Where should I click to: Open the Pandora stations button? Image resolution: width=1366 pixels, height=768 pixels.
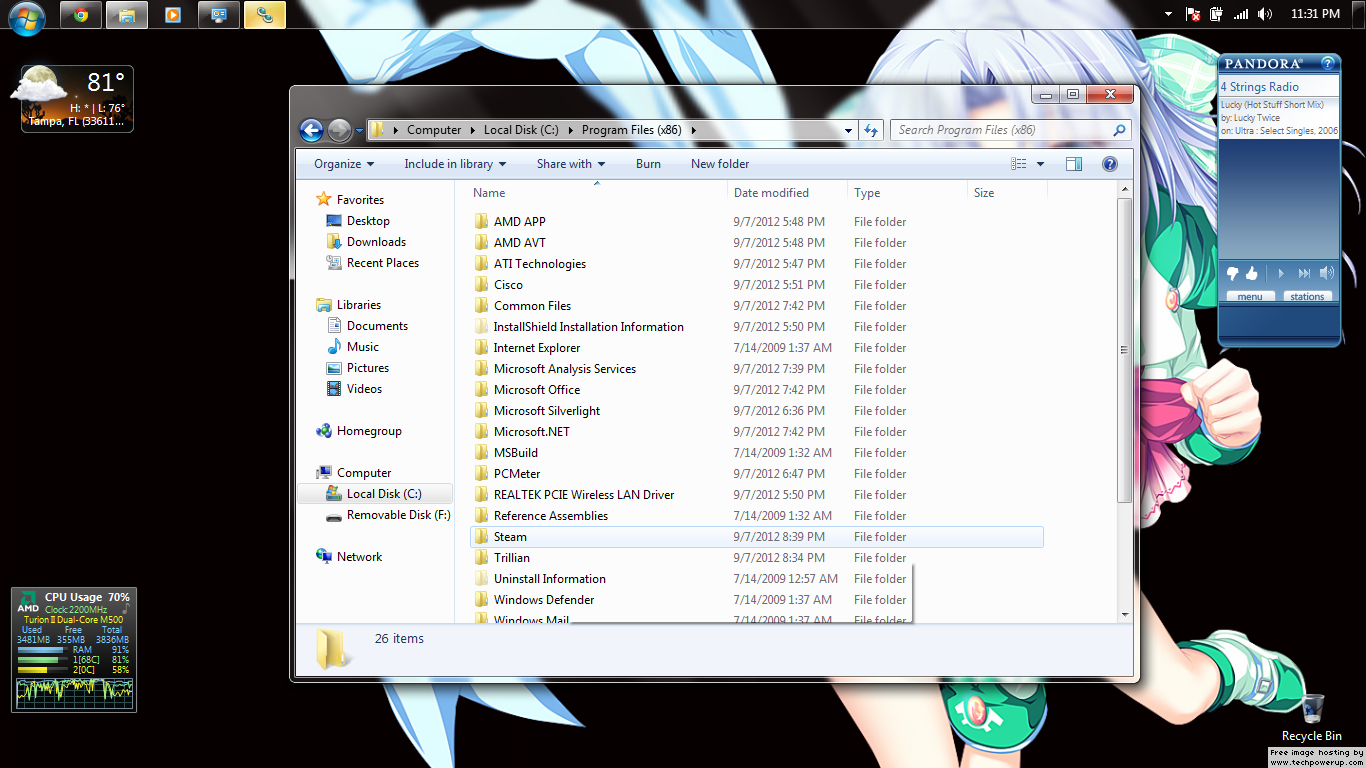click(x=1307, y=297)
